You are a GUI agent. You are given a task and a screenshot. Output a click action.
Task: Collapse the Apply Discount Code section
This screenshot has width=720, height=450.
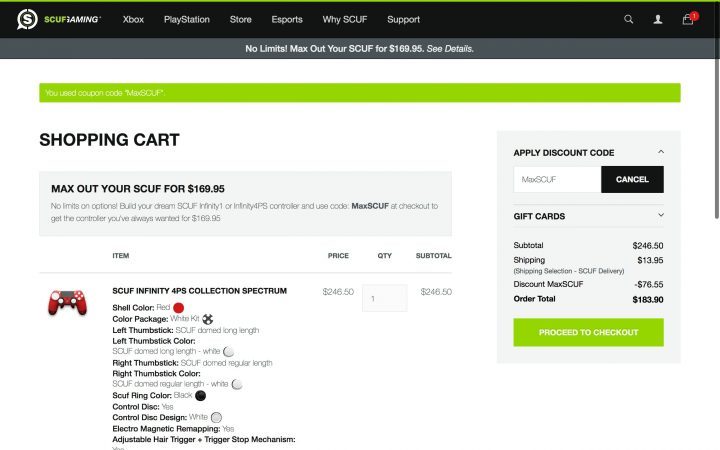[661, 152]
